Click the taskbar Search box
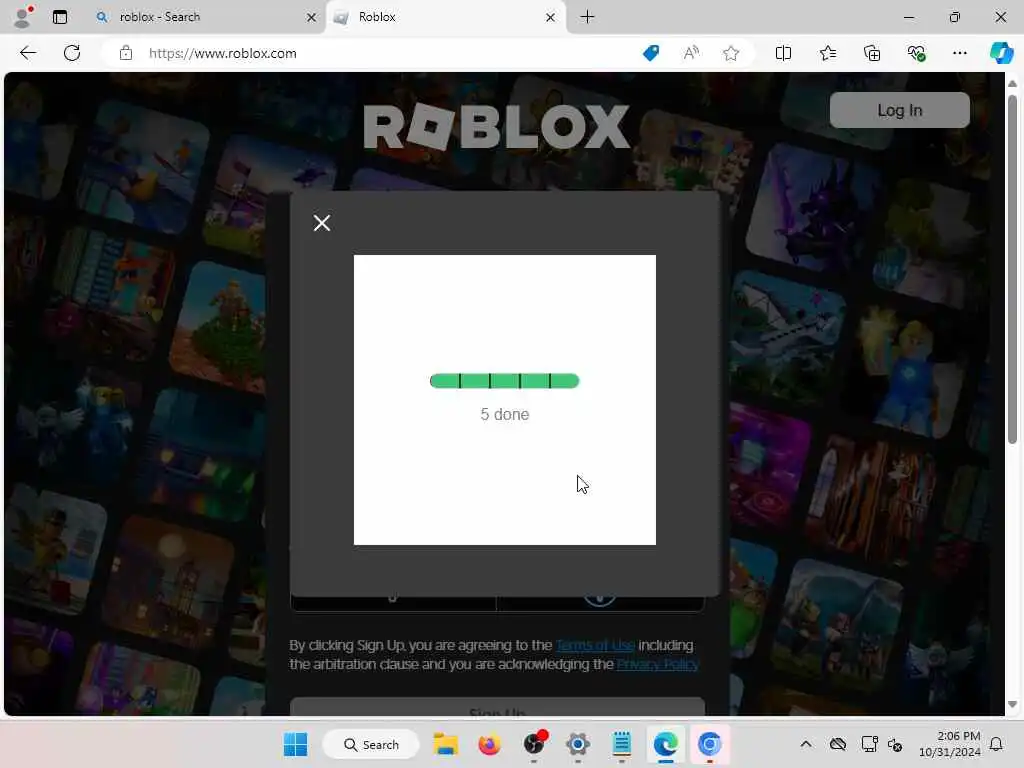1024x768 pixels. [x=371, y=744]
